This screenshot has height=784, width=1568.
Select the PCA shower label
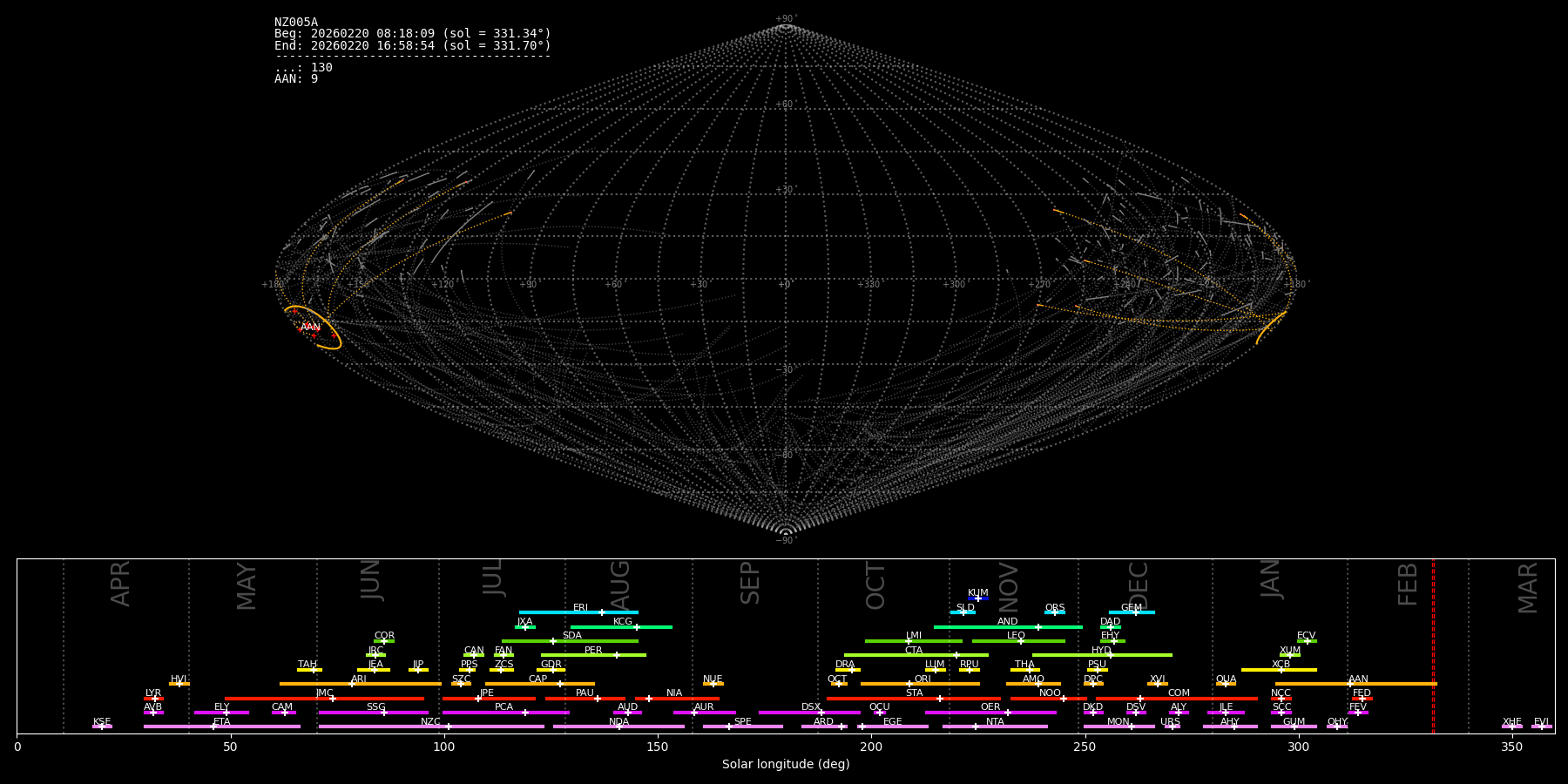coord(504,707)
